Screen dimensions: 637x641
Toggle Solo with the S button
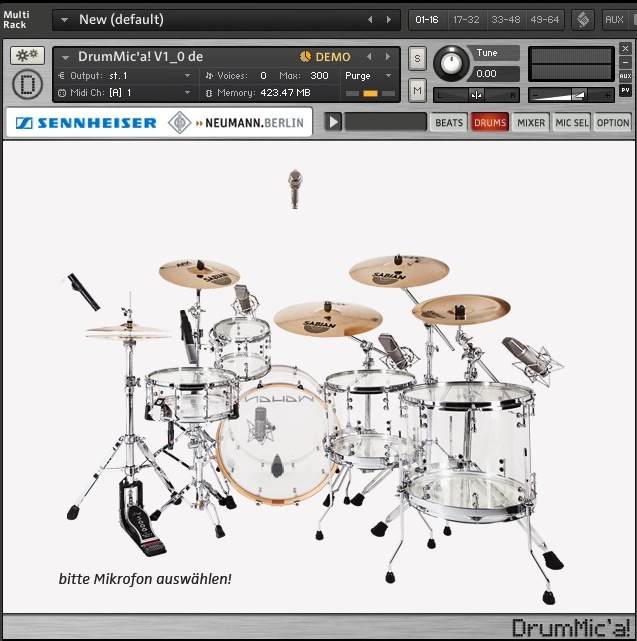pos(417,58)
